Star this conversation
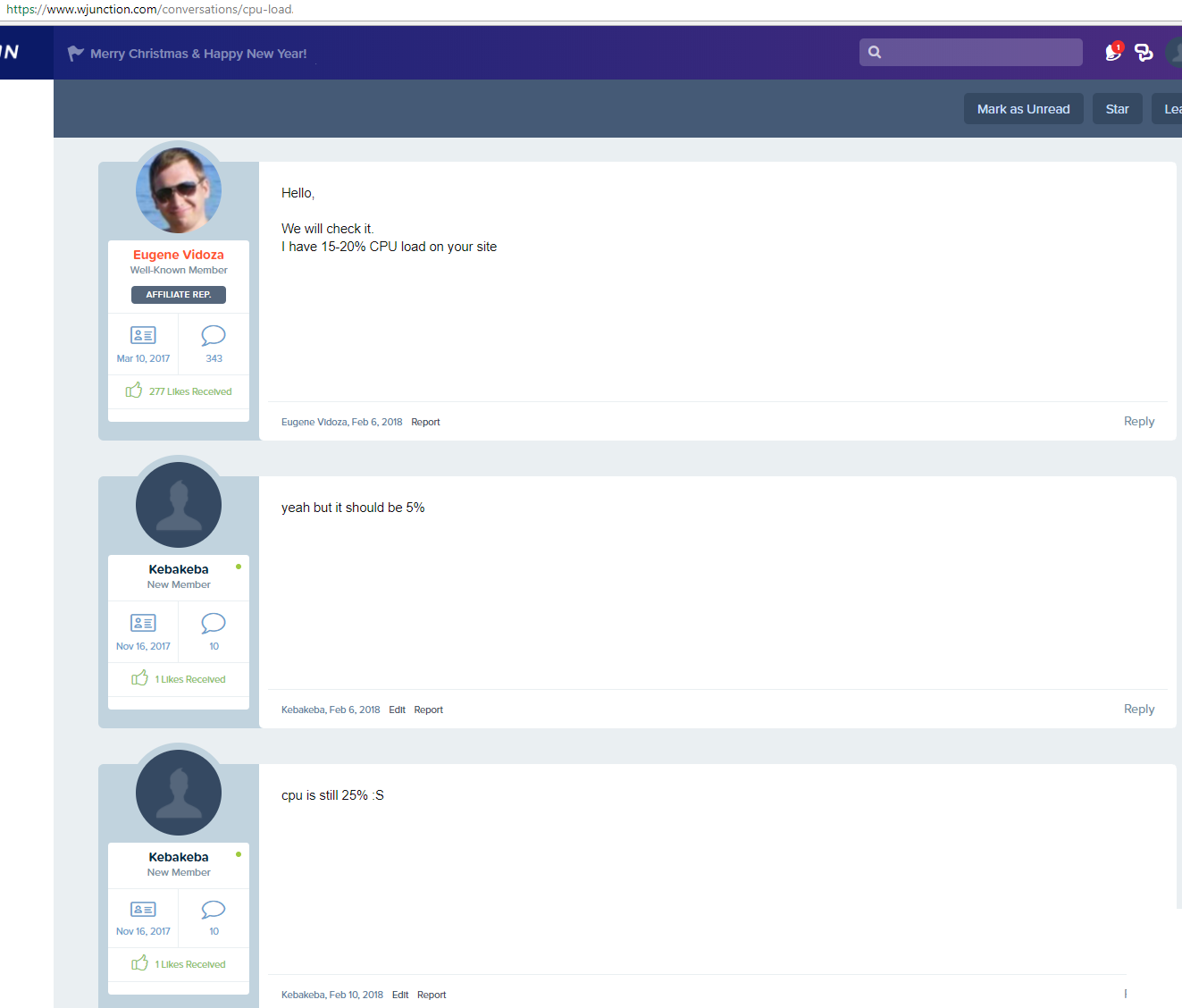This screenshot has height=1008, width=1182. [x=1117, y=109]
